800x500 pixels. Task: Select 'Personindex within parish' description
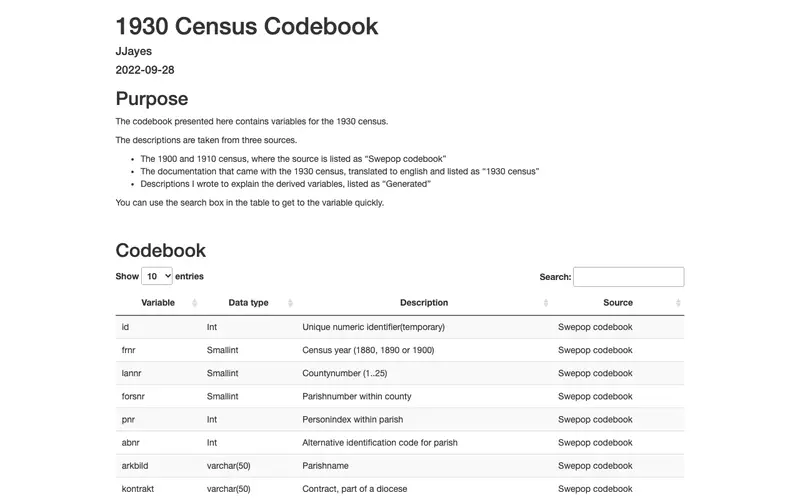click(353, 419)
